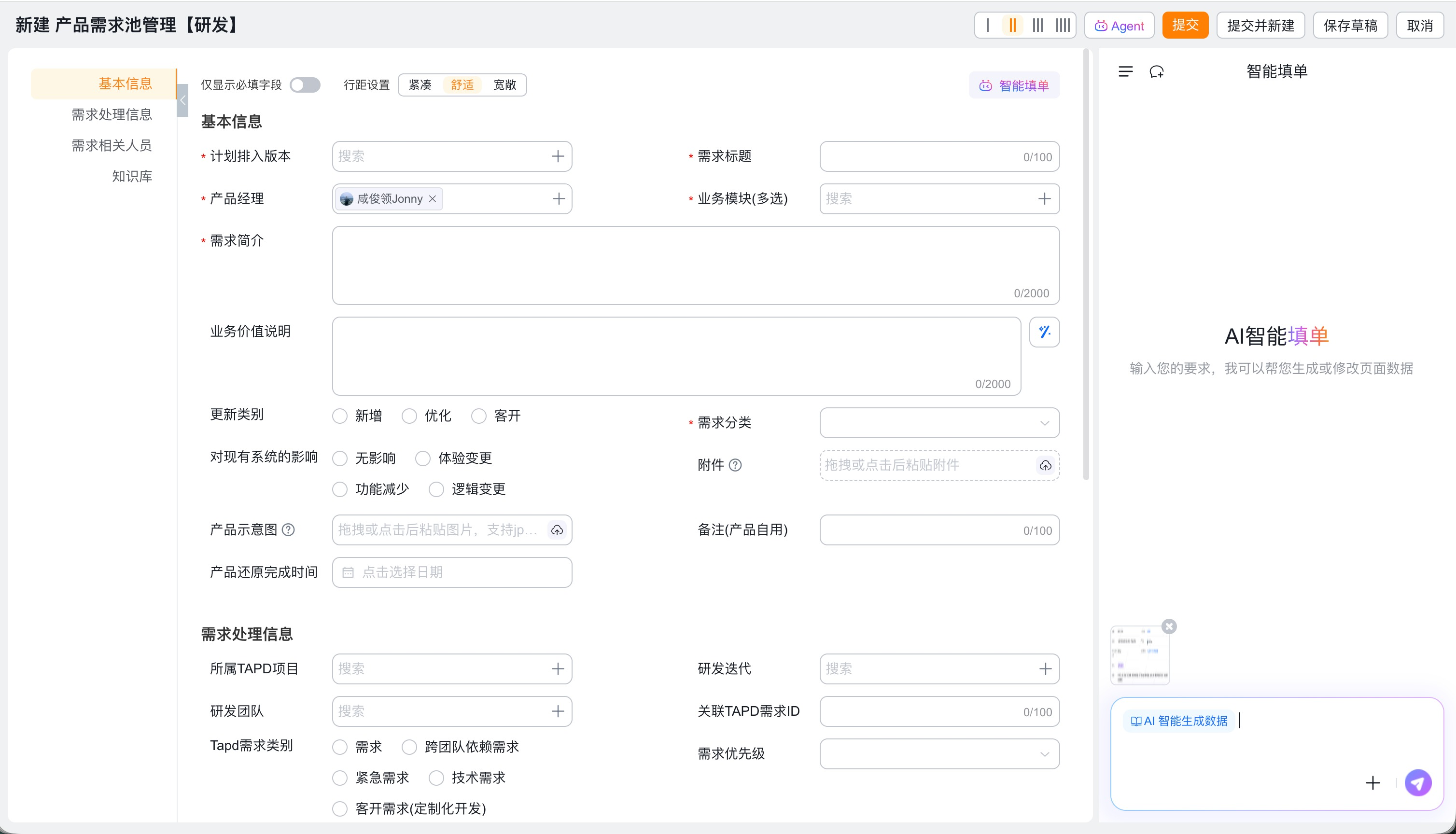Viewport: 1456px width, 834px height.
Task: Remove 咸俊领Jonny tag with its X icon
Action: pyautogui.click(x=433, y=199)
